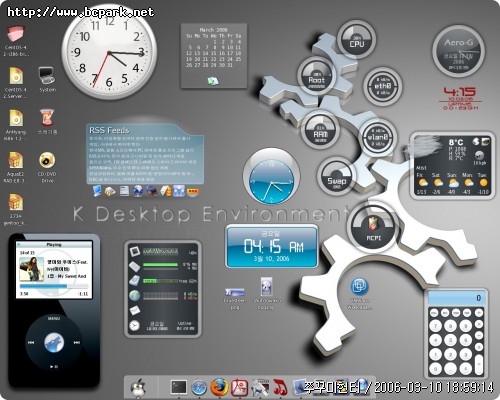The image size is (500, 400).
Task: Click the penguin launcher in the dock
Action: 138,388
